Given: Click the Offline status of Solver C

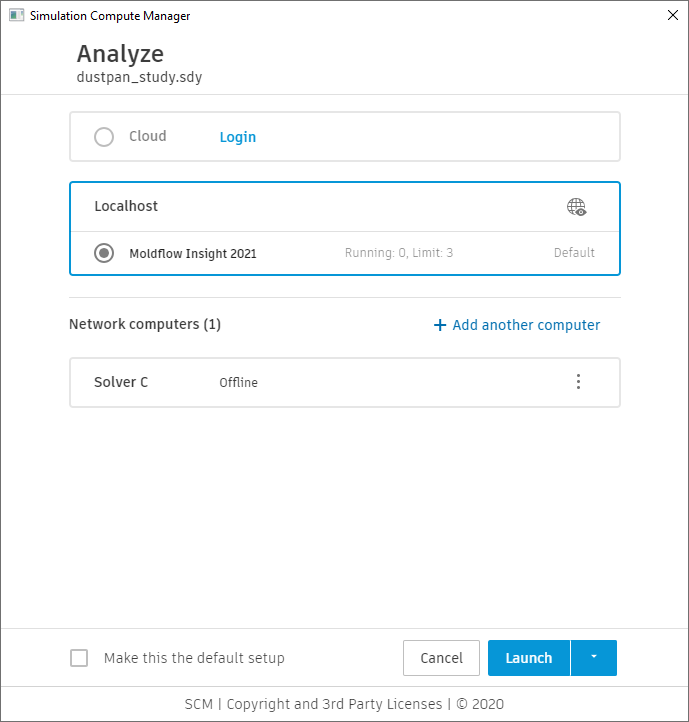Looking at the screenshot, I should tap(238, 383).
